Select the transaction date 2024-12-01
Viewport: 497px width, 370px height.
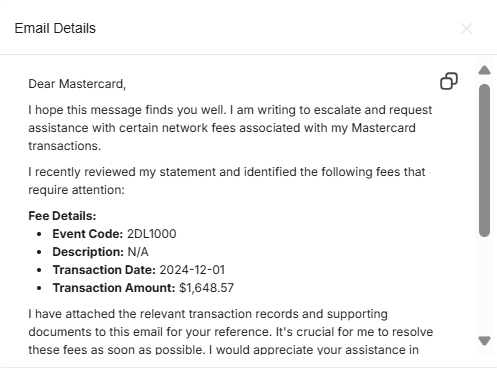coord(192,270)
